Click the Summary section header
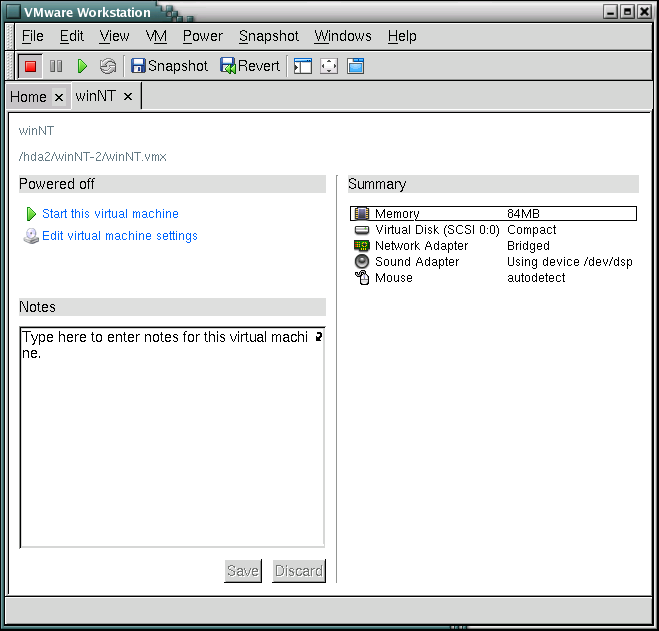Viewport: 659px width, 631px height. [x=493, y=184]
